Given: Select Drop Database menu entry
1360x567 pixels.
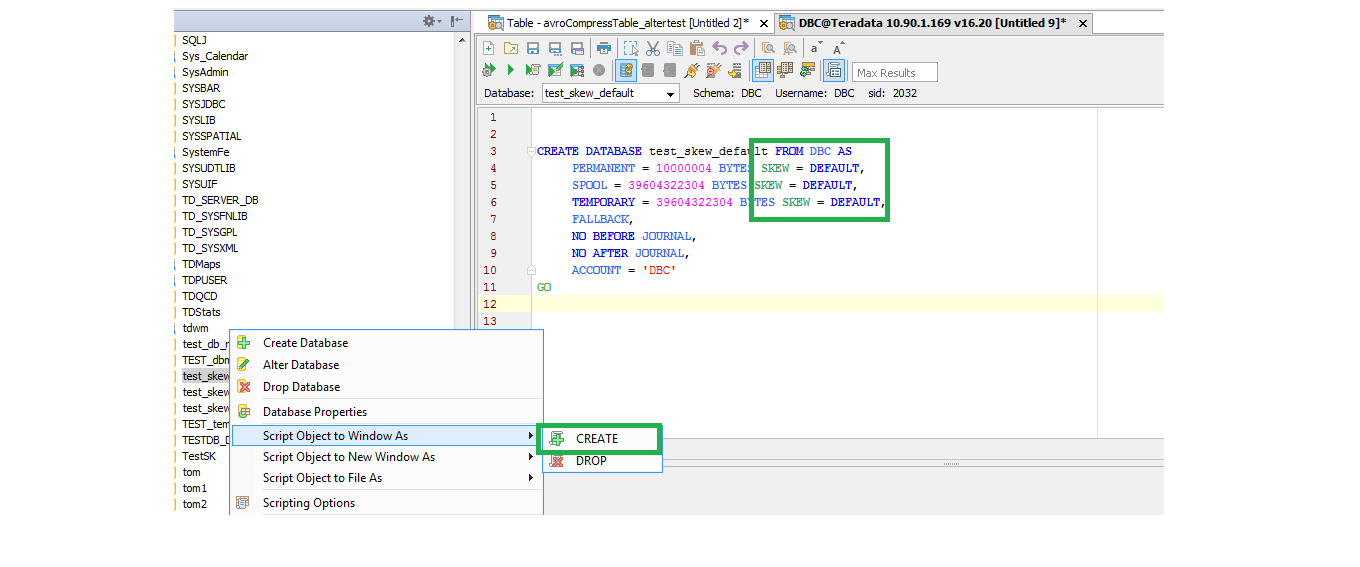Looking at the screenshot, I should point(386,387).
